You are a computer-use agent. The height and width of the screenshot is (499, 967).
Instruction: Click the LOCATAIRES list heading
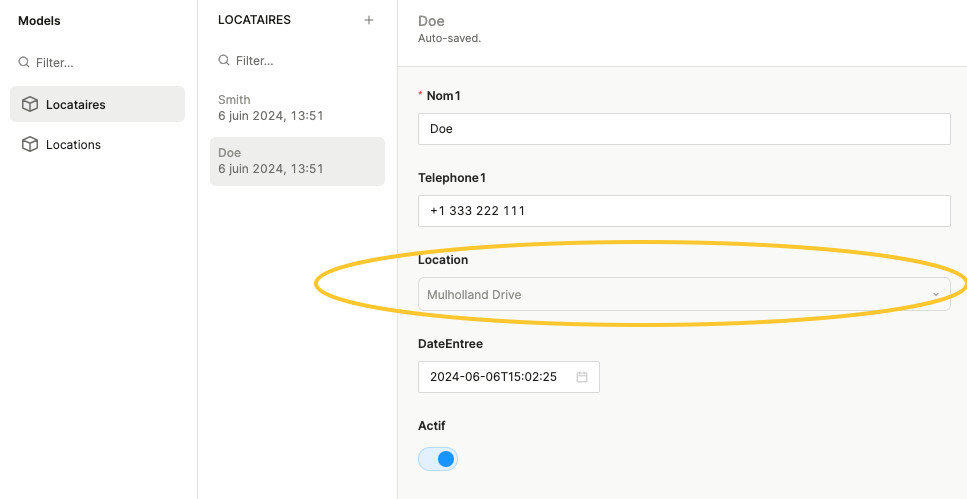tap(254, 20)
